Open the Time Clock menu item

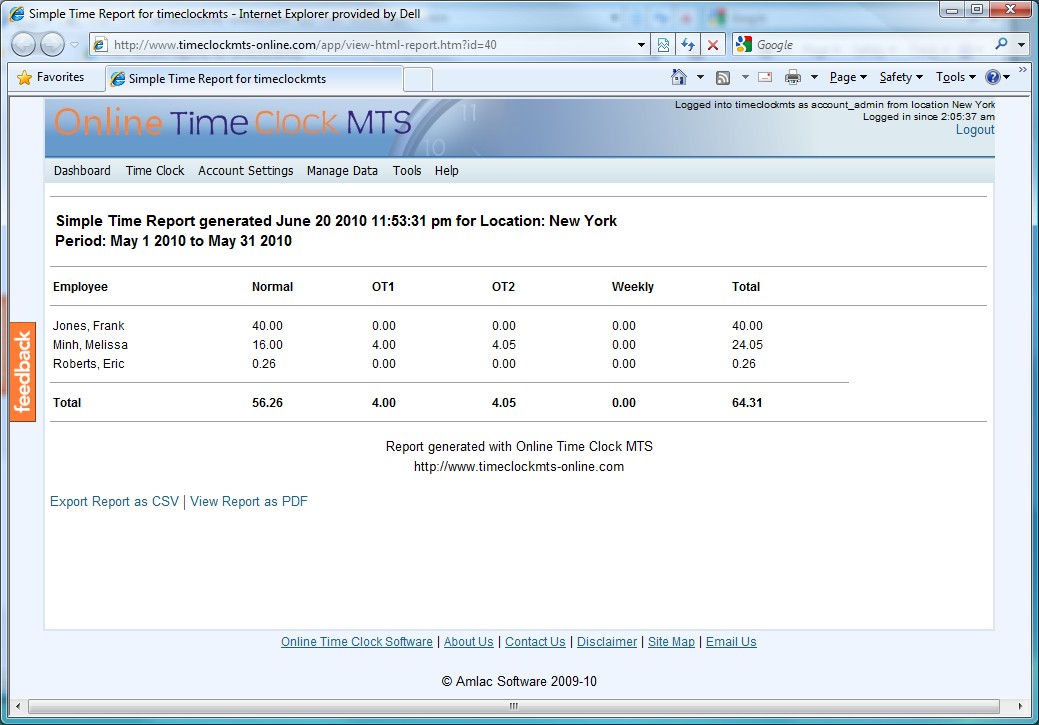pos(155,171)
